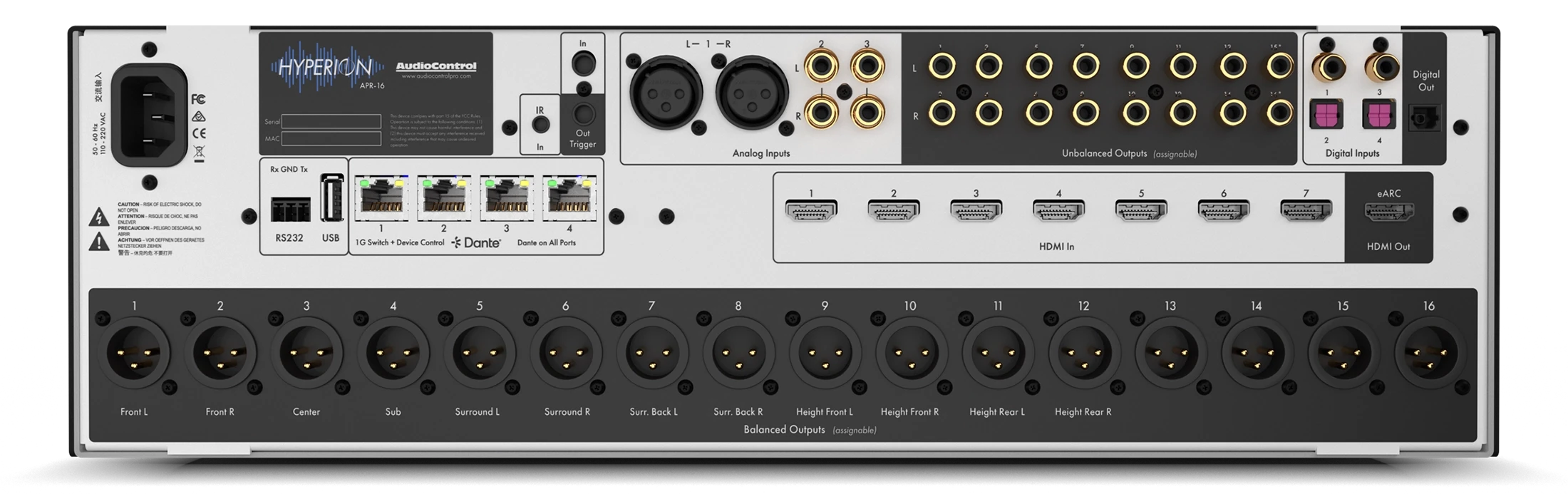
Task: Click optical digital input 2
Action: coord(1326,115)
